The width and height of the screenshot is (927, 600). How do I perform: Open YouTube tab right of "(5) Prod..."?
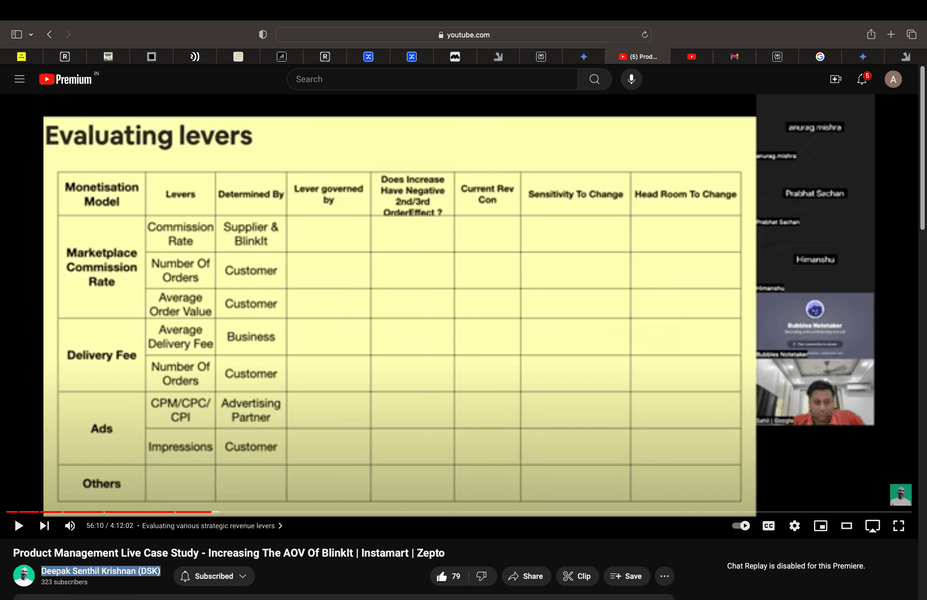pyautogui.click(x=692, y=57)
